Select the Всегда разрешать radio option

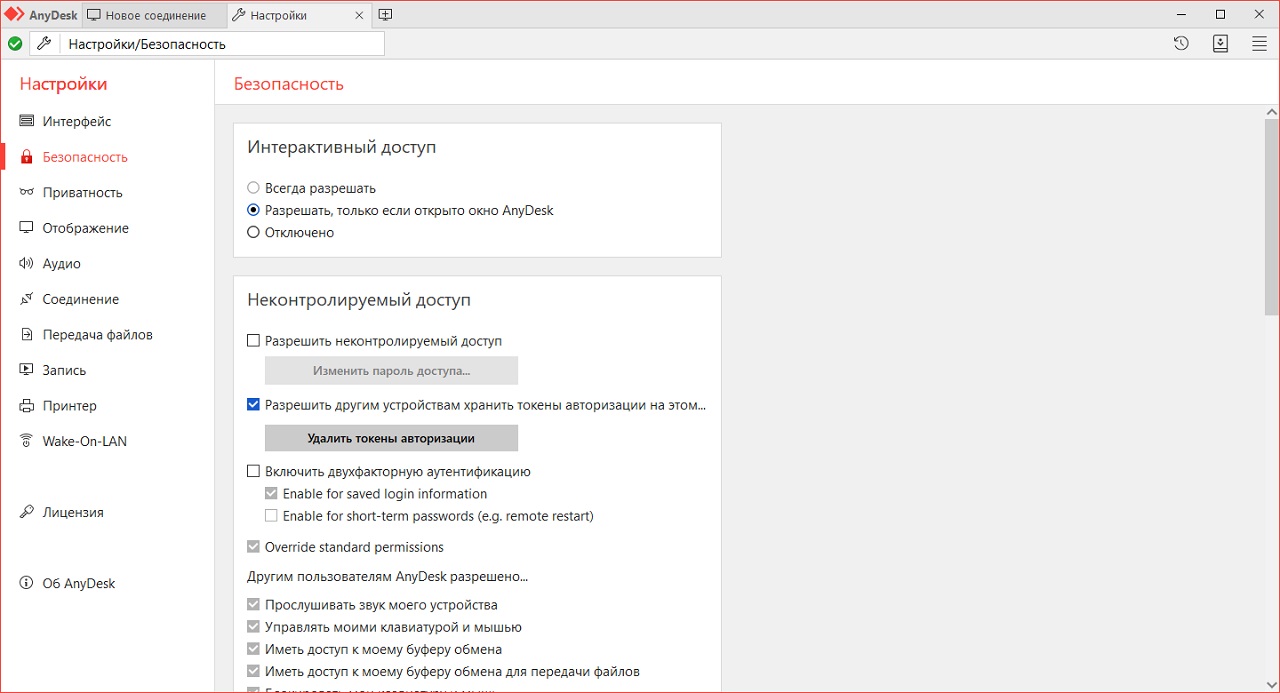(x=253, y=188)
